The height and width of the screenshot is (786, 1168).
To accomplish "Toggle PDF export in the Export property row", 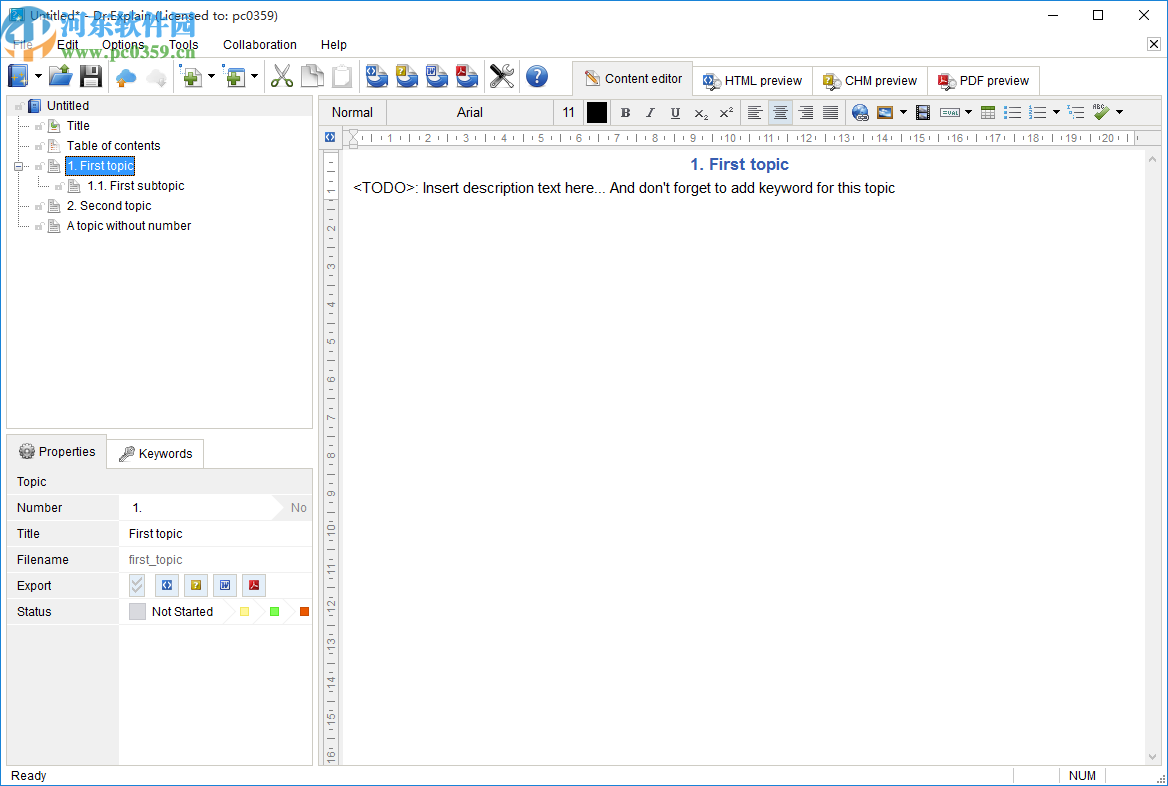I will [254, 586].
